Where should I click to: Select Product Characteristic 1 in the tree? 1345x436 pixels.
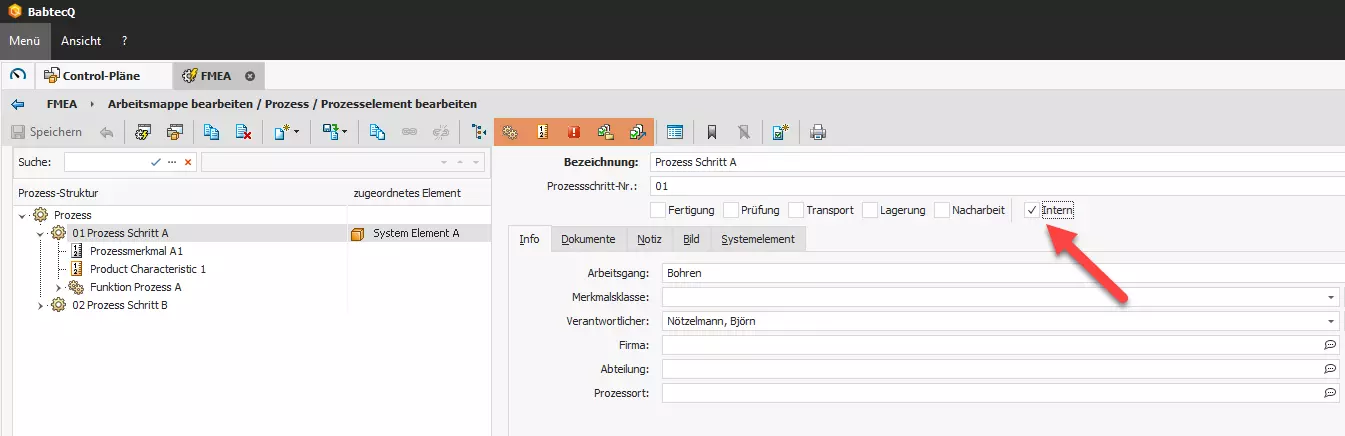[147, 269]
